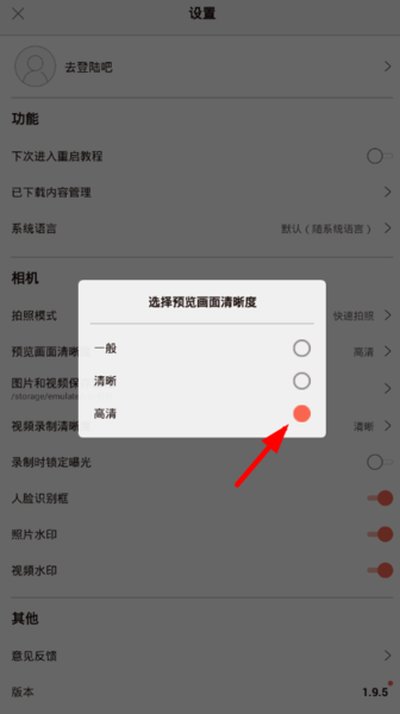Turn off 视频水印 switch
Viewport: 400px width, 714px height.
pos(380,570)
